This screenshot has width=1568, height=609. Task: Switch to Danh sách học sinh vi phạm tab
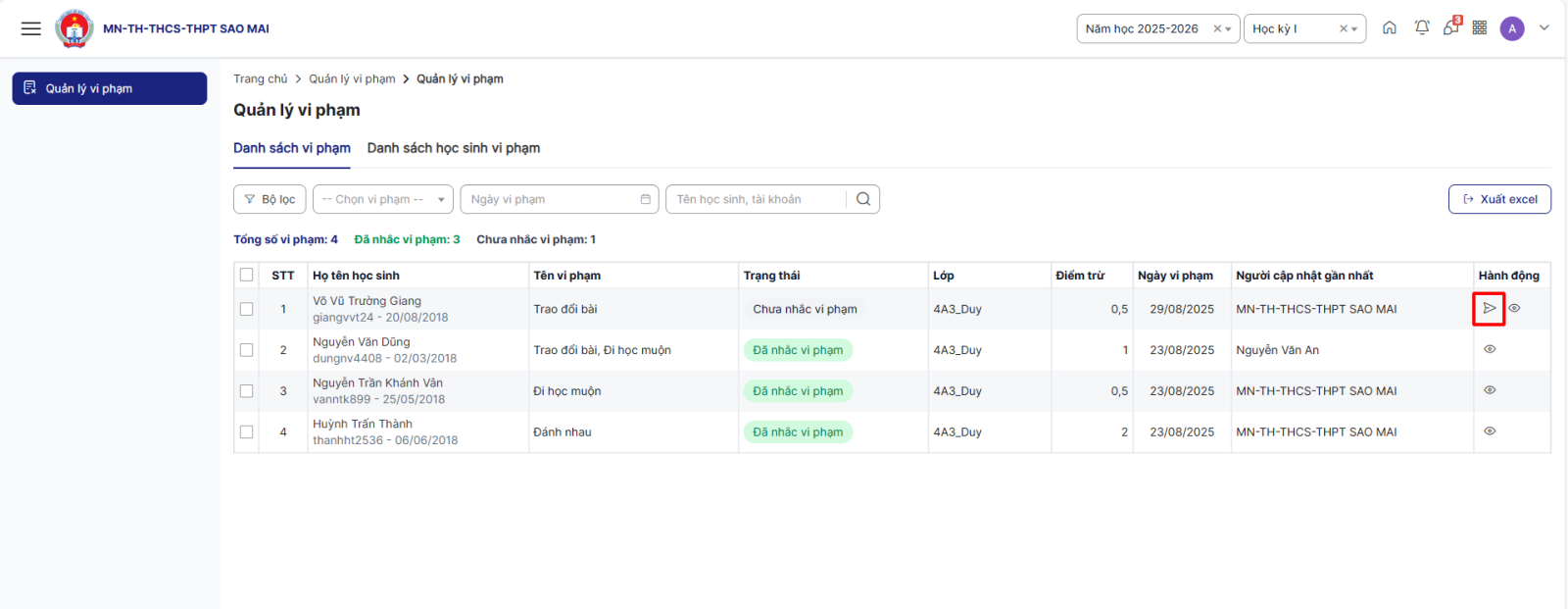tap(454, 148)
